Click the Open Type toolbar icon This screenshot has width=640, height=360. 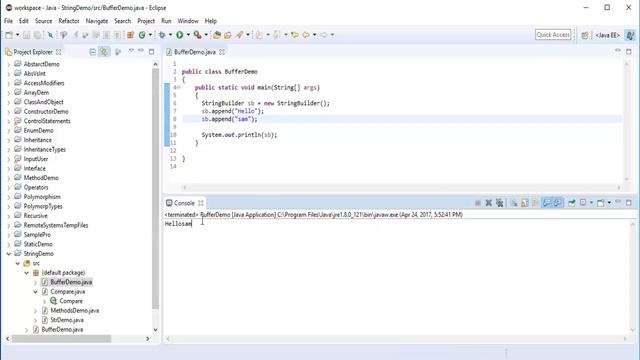(x=217, y=35)
